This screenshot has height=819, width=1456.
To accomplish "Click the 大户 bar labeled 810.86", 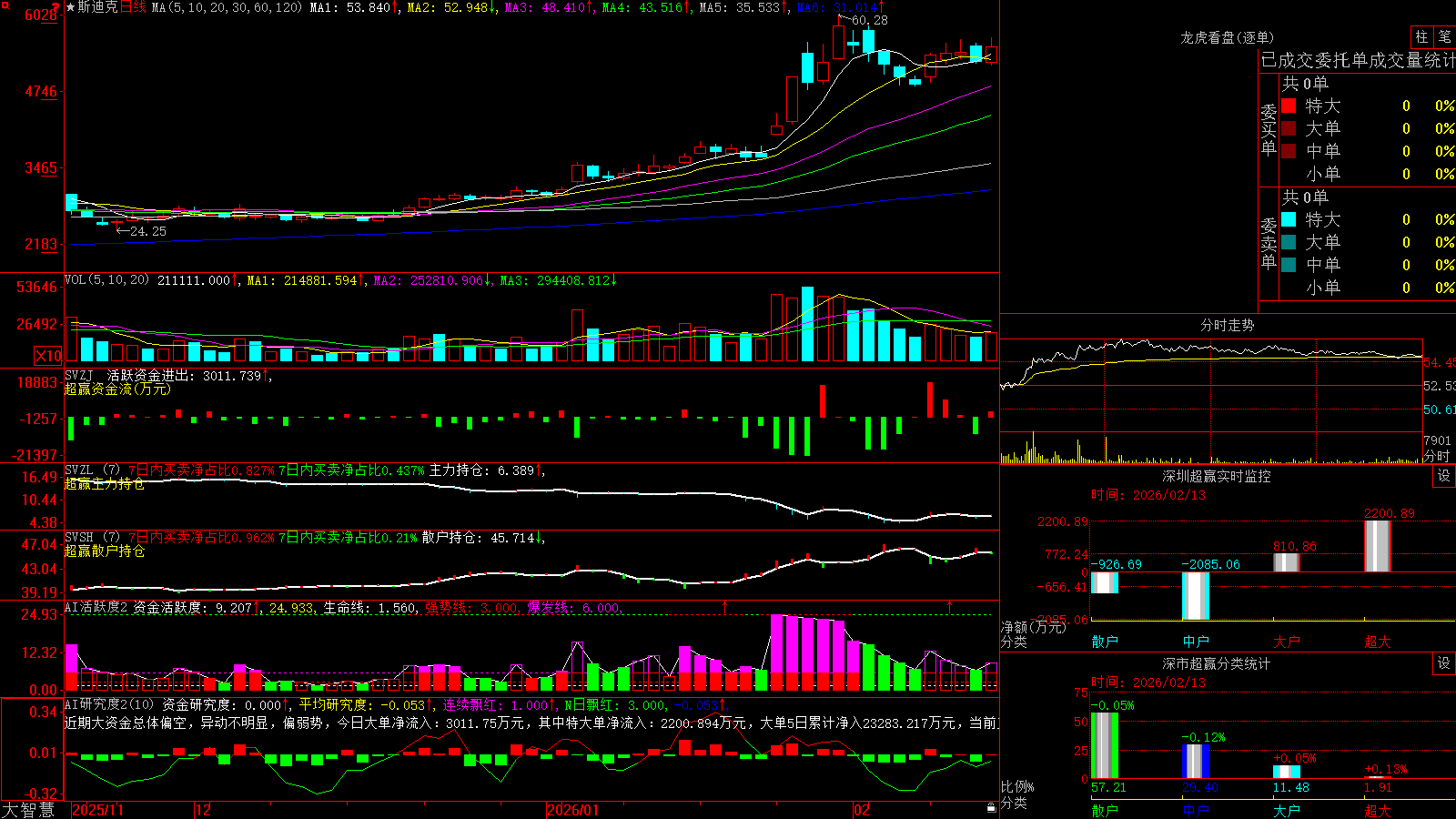I will pyautogui.click(x=1287, y=563).
